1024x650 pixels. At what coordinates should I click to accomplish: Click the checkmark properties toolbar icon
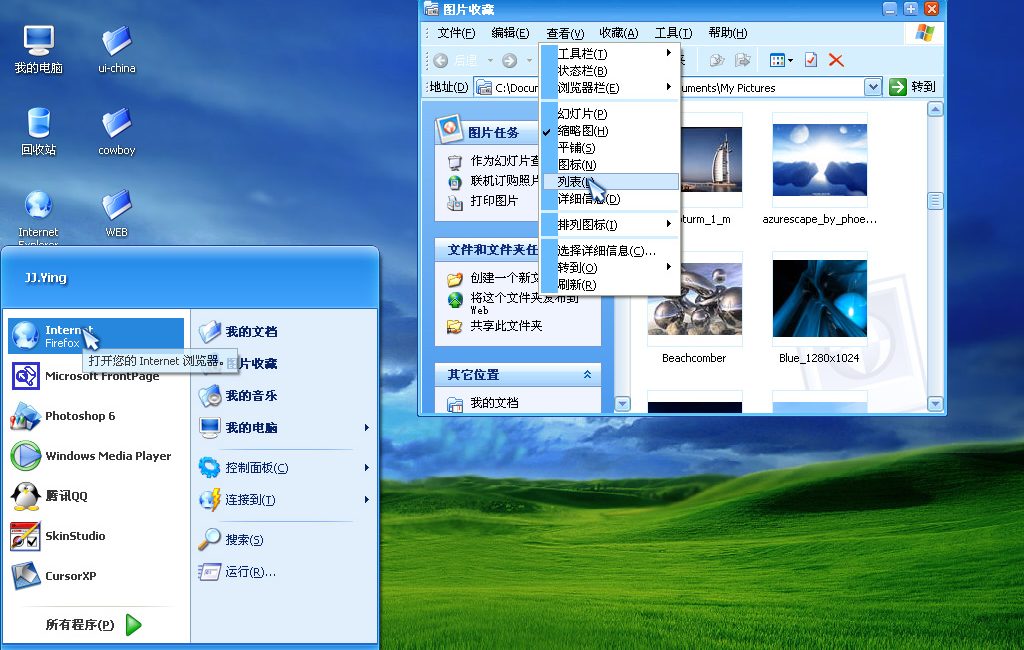pyautogui.click(x=810, y=60)
